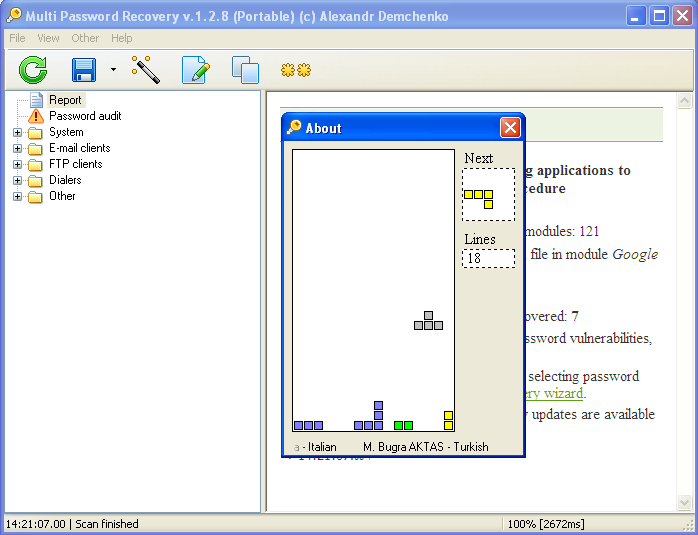Click the magic wand wizard icon
The image size is (698, 535).
[146, 69]
